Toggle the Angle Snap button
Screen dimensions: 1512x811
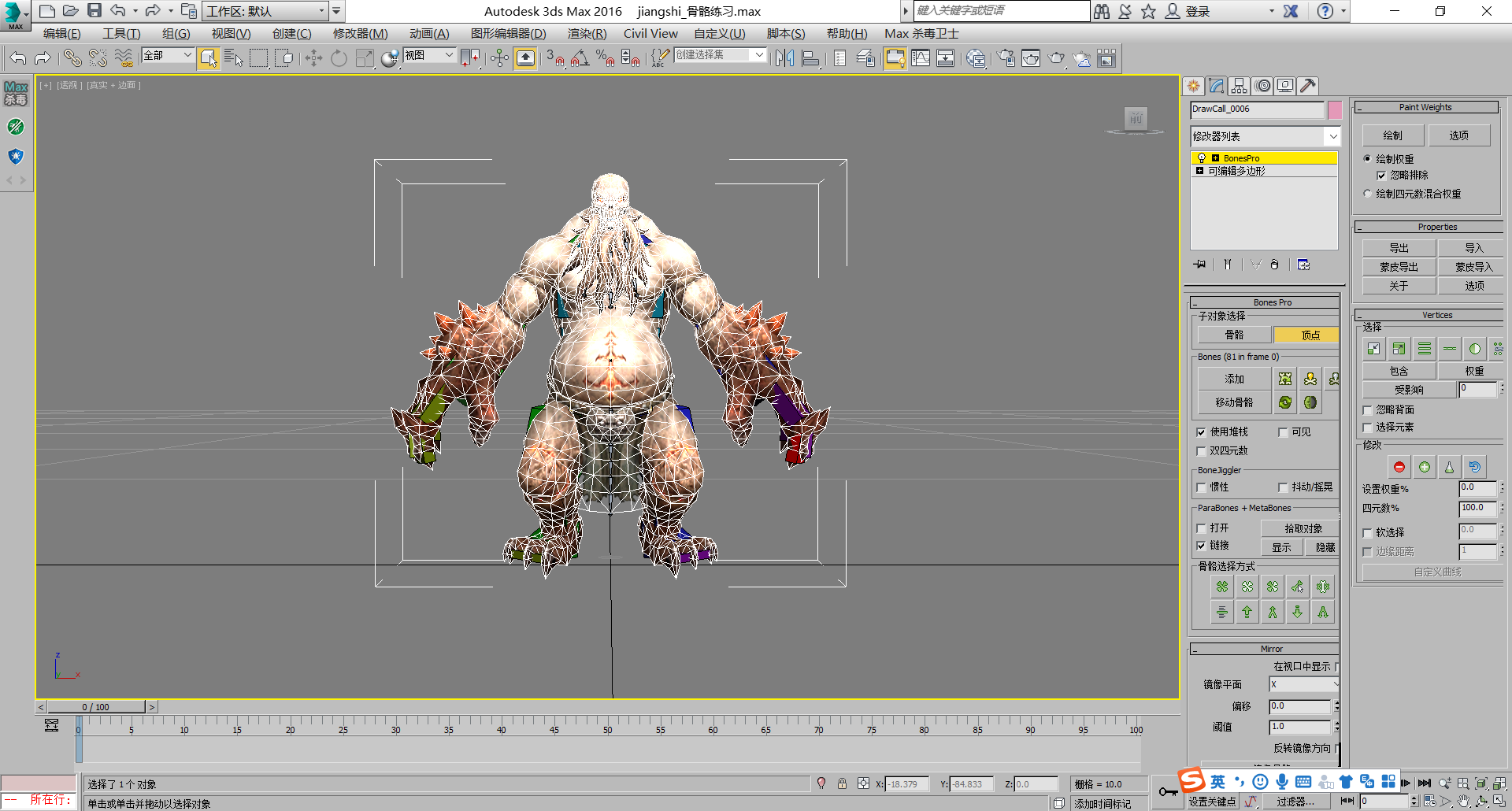[x=580, y=57]
